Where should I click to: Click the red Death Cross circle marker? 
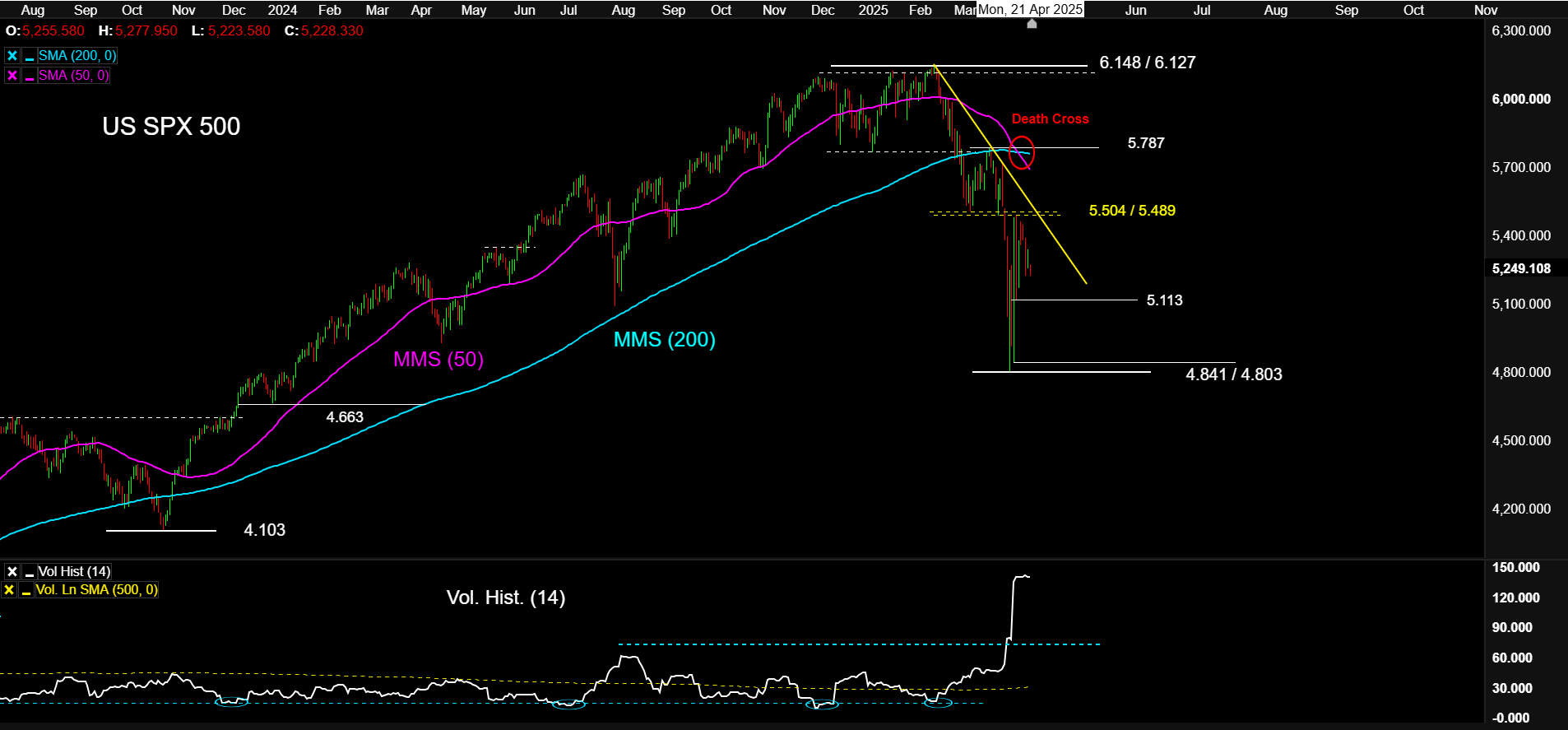(1021, 153)
